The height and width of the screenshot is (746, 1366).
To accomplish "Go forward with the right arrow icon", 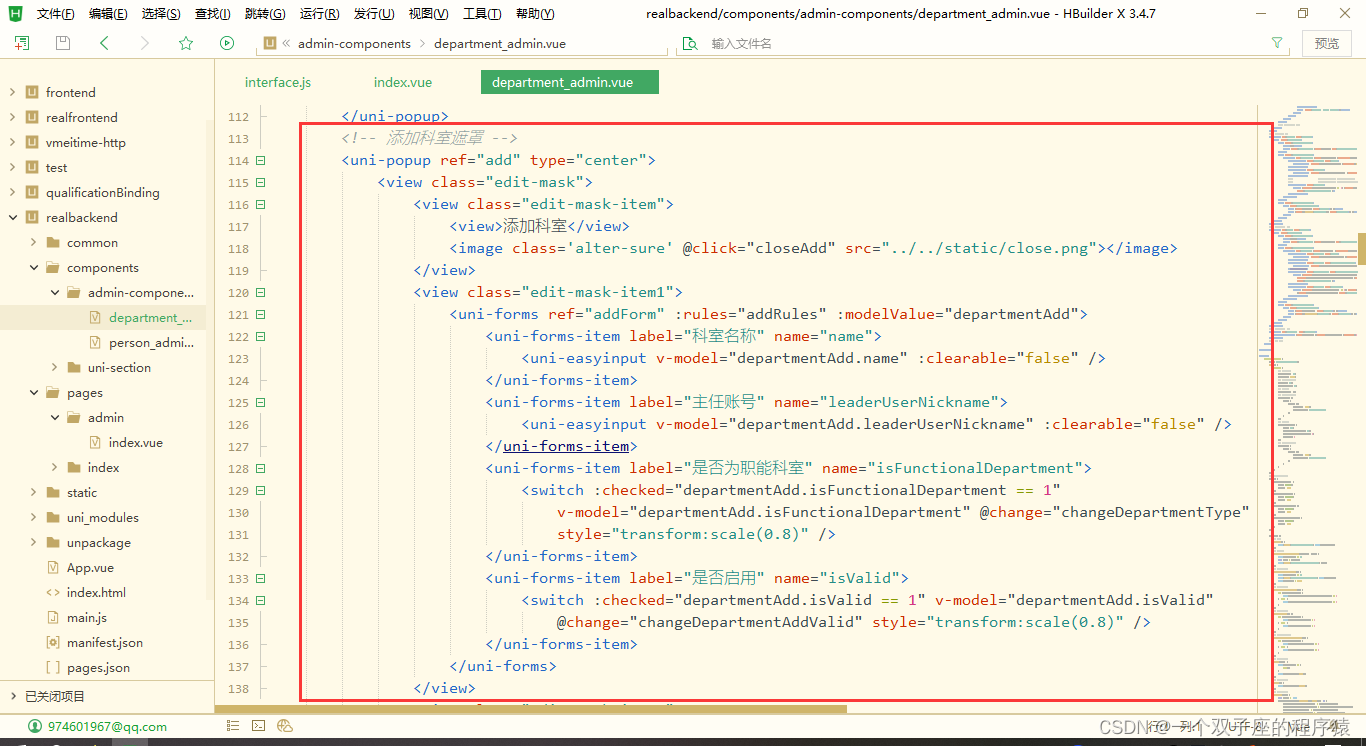I will [x=145, y=43].
